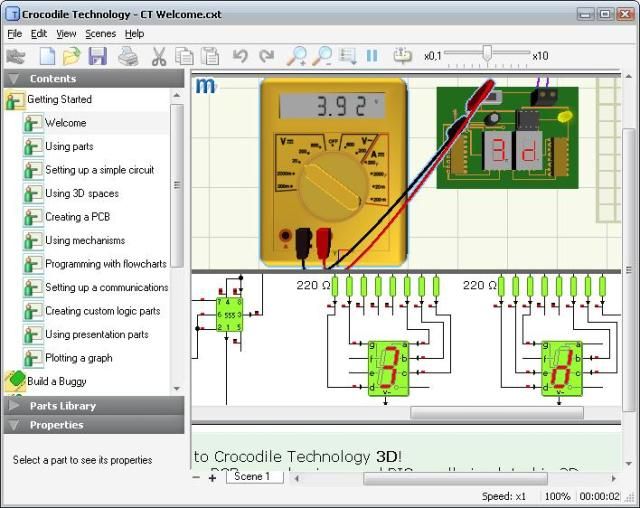Open the Scenes menu
Viewport: 640px width, 508px height.
point(100,33)
